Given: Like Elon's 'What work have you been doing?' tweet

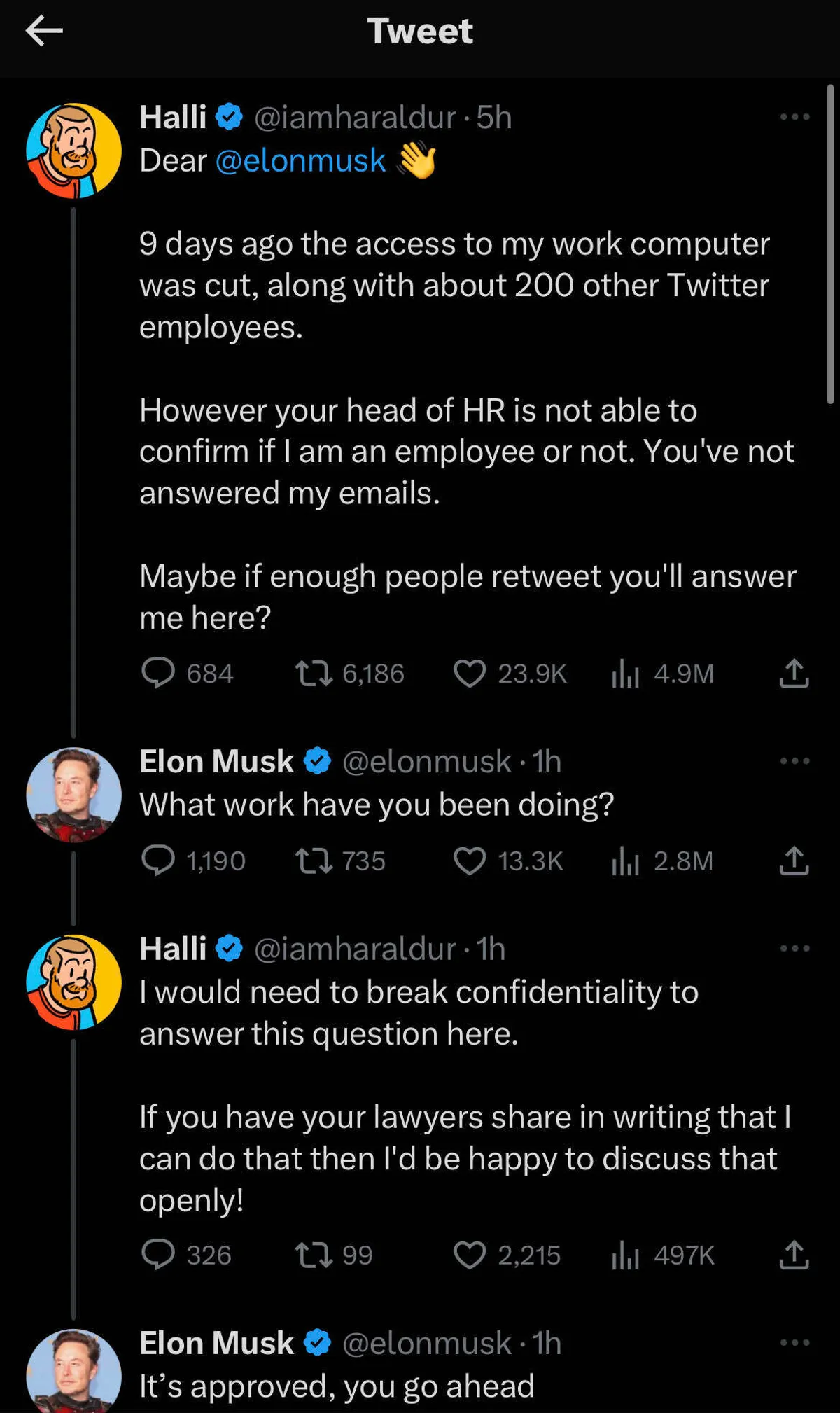Looking at the screenshot, I should click(469, 861).
